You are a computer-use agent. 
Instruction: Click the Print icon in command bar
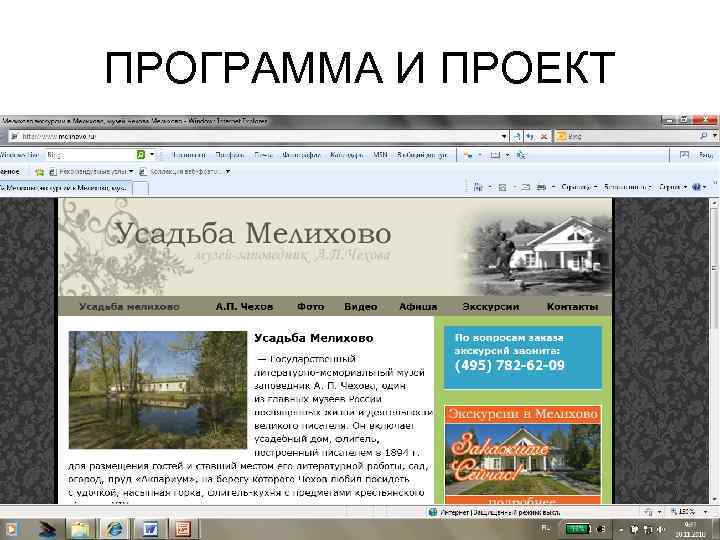[x=542, y=187]
